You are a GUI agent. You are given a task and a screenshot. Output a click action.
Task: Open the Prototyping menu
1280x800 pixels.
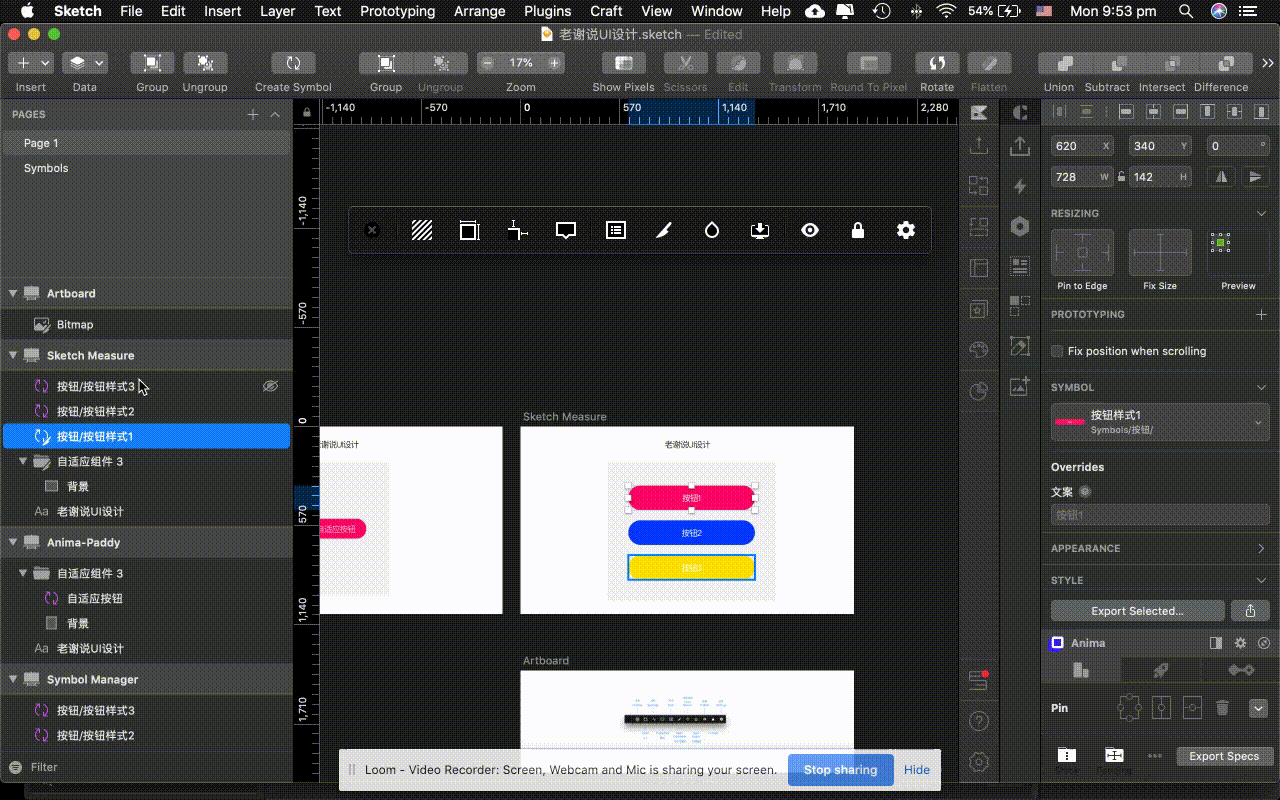[397, 11]
